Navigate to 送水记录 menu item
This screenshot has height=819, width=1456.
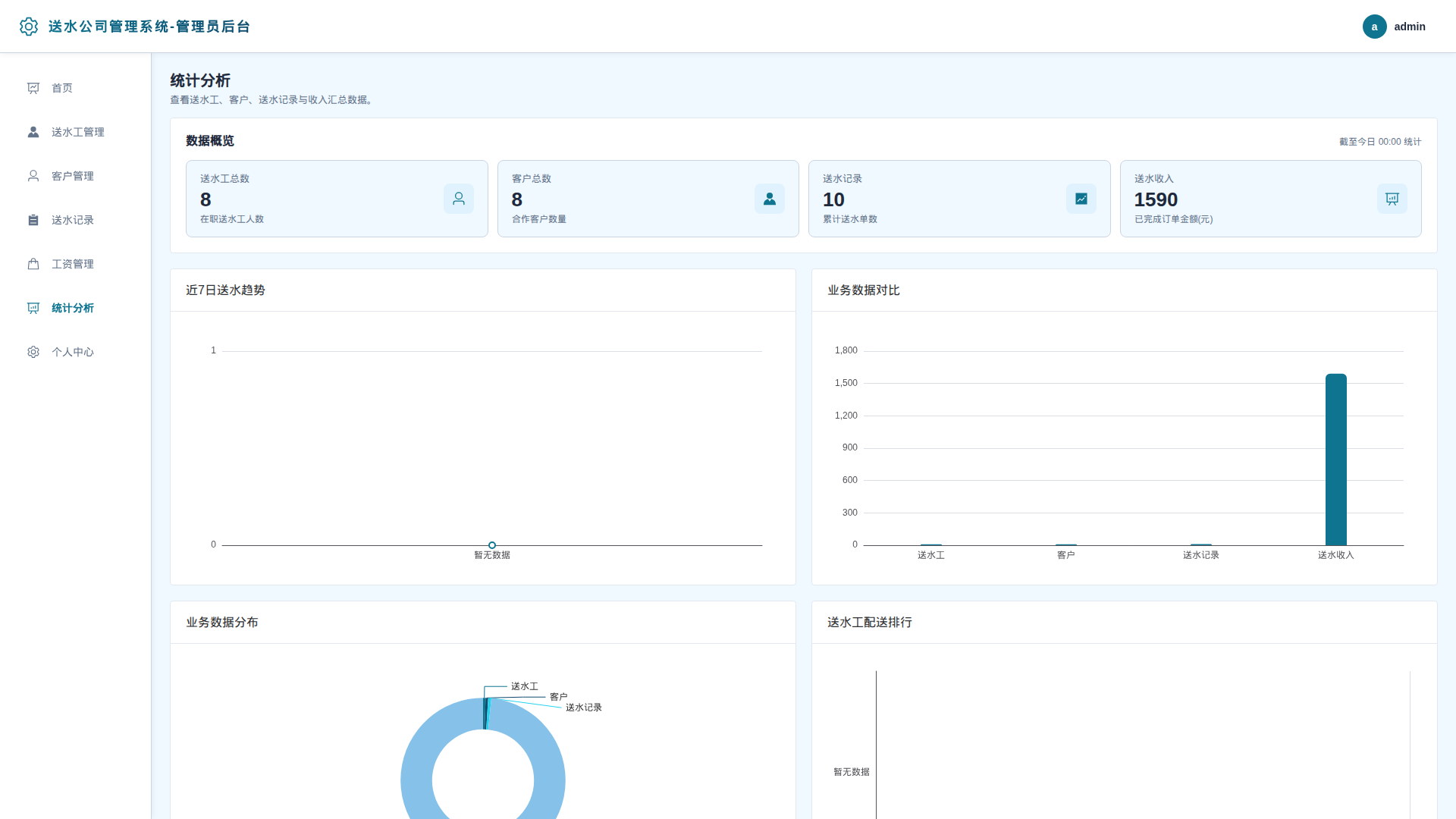pyautogui.click(x=76, y=220)
